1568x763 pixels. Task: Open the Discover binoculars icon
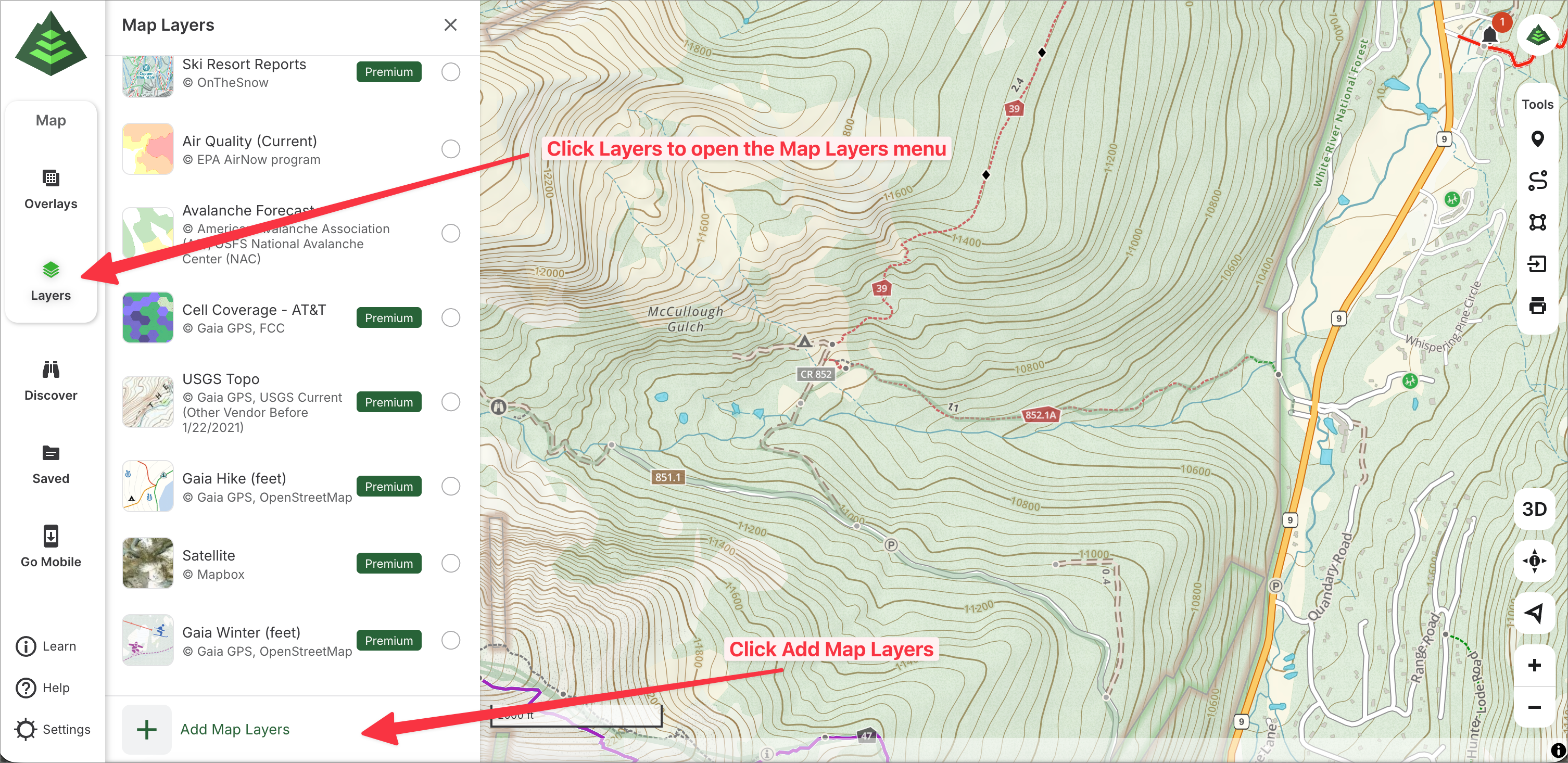tap(50, 370)
